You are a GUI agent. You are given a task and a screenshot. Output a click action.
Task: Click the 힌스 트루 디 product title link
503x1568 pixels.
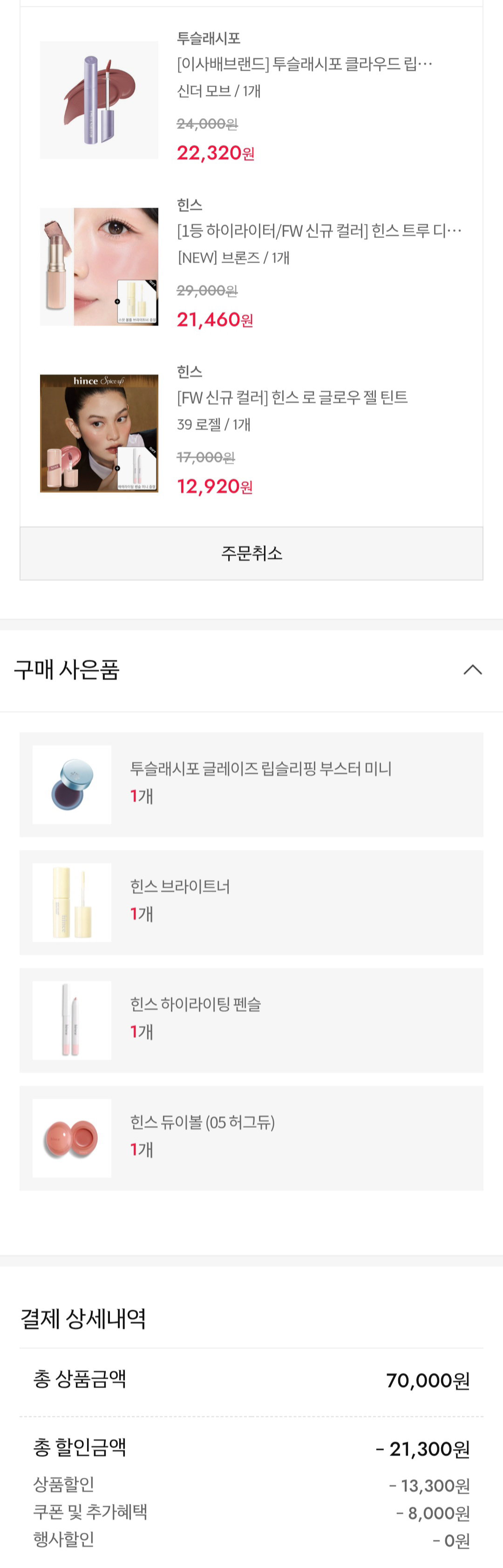(x=319, y=231)
